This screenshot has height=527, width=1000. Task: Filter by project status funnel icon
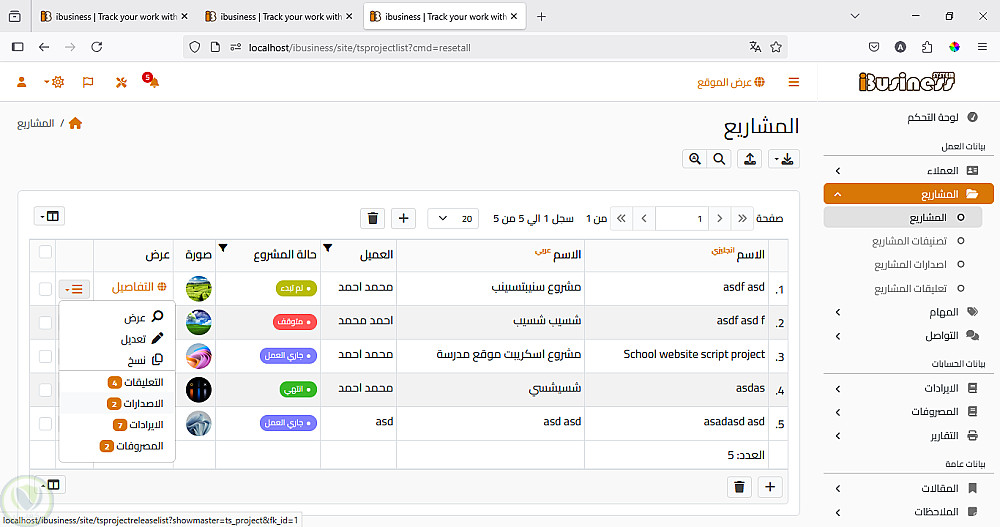[x=223, y=248]
